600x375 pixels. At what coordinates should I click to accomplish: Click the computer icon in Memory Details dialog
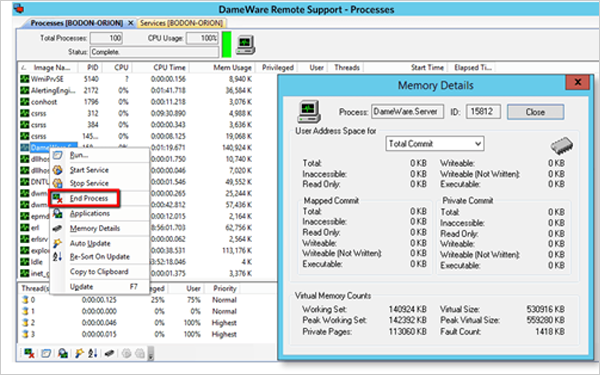point(309,112)
